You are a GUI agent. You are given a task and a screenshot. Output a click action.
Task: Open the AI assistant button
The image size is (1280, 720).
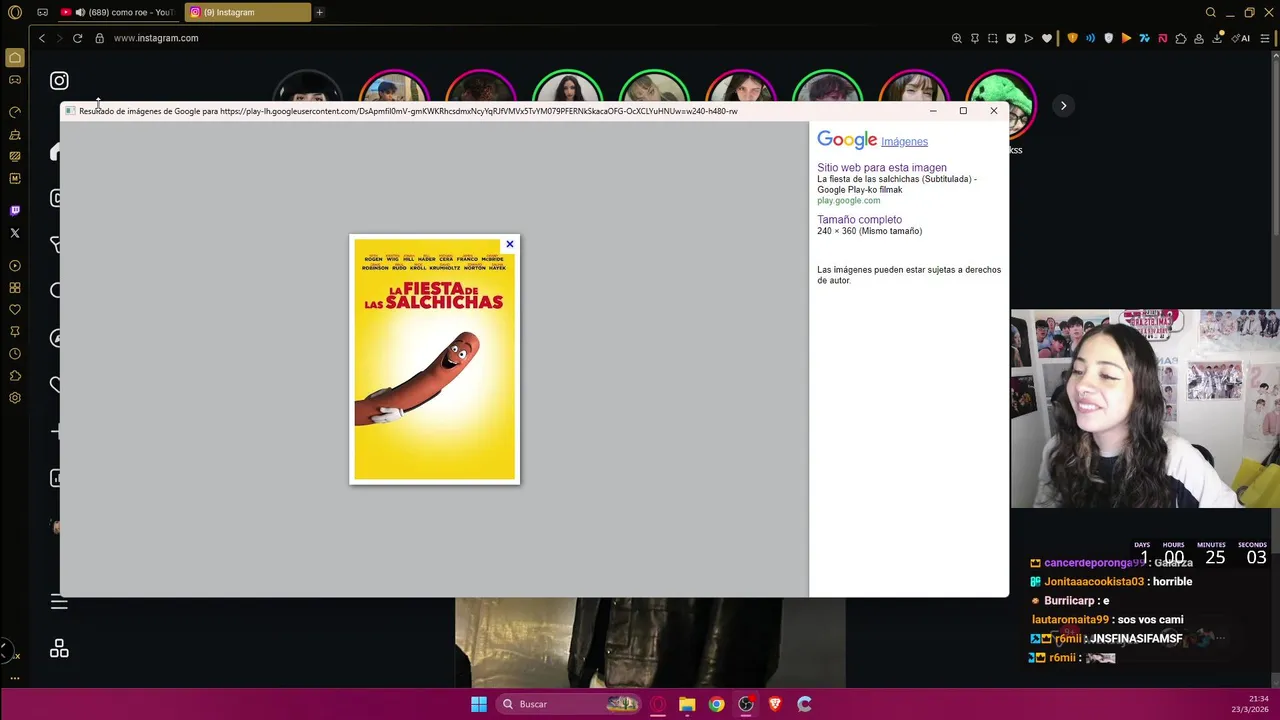click(x=1242, y=38)
